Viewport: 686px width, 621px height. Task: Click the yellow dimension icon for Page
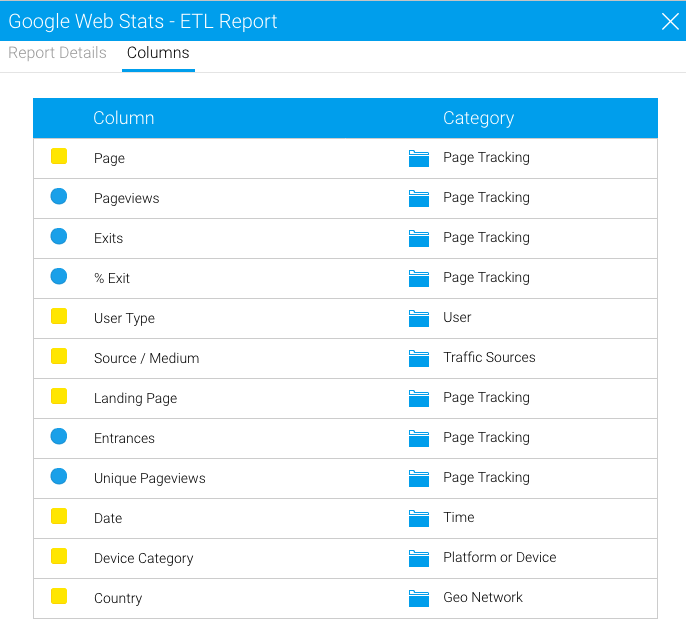(x=59, y=156)
